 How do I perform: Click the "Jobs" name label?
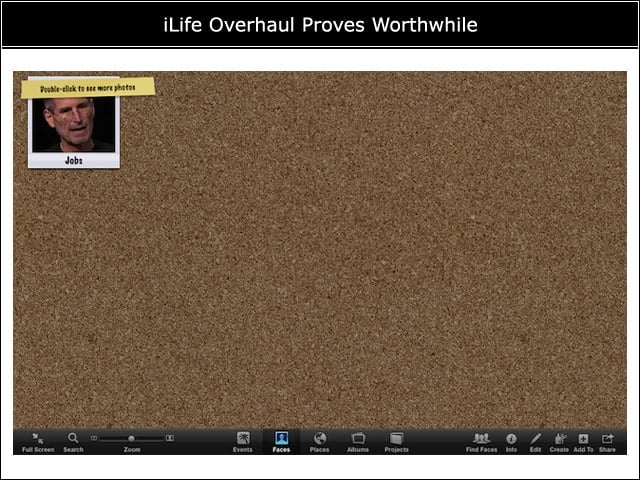coord(74,160)
